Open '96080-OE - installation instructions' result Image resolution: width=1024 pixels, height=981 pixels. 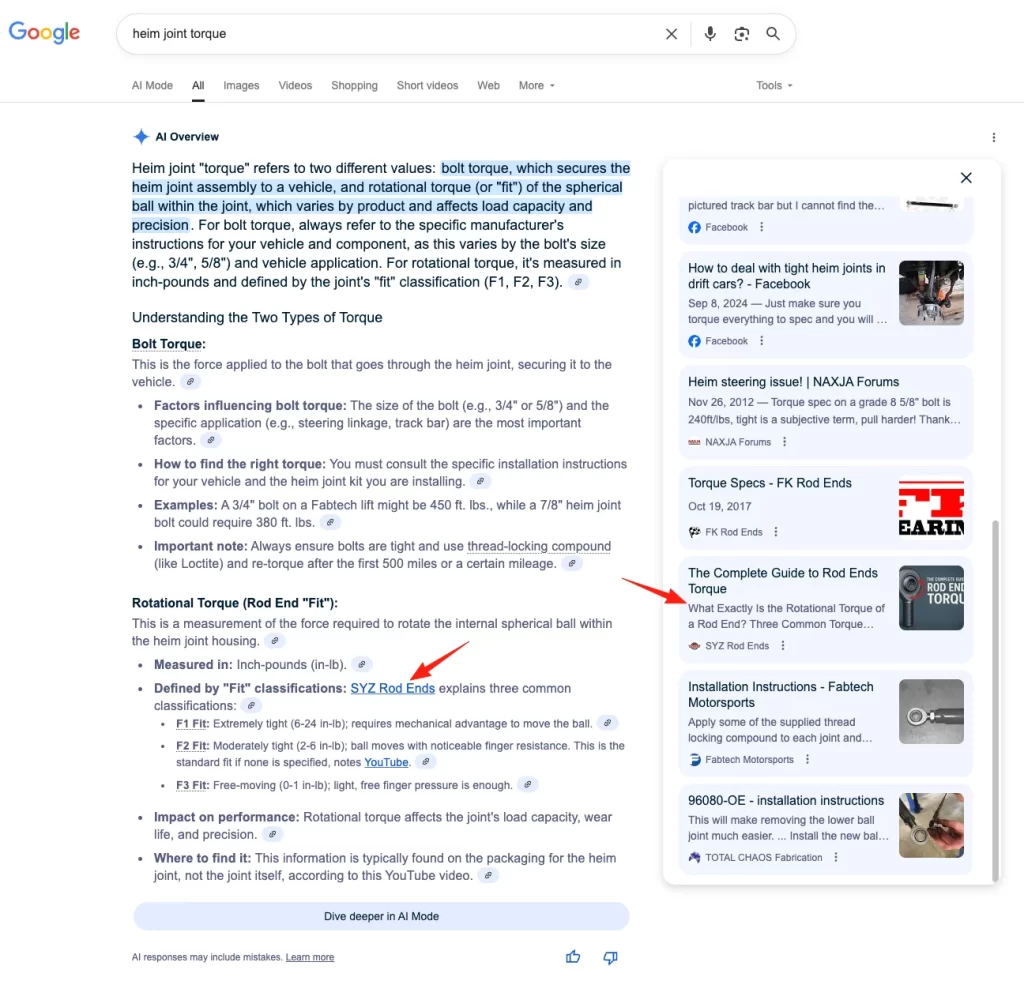[786, 800]
